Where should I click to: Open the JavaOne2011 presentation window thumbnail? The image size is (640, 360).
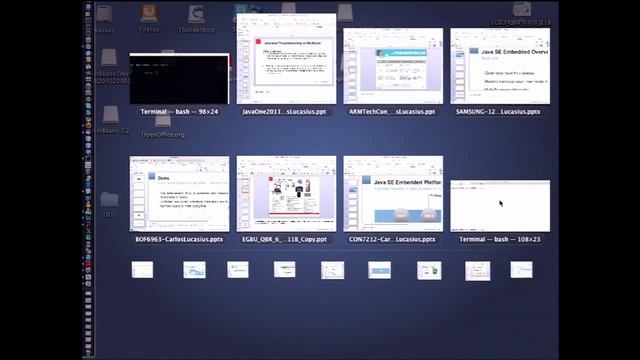click(x=287, y=58)
